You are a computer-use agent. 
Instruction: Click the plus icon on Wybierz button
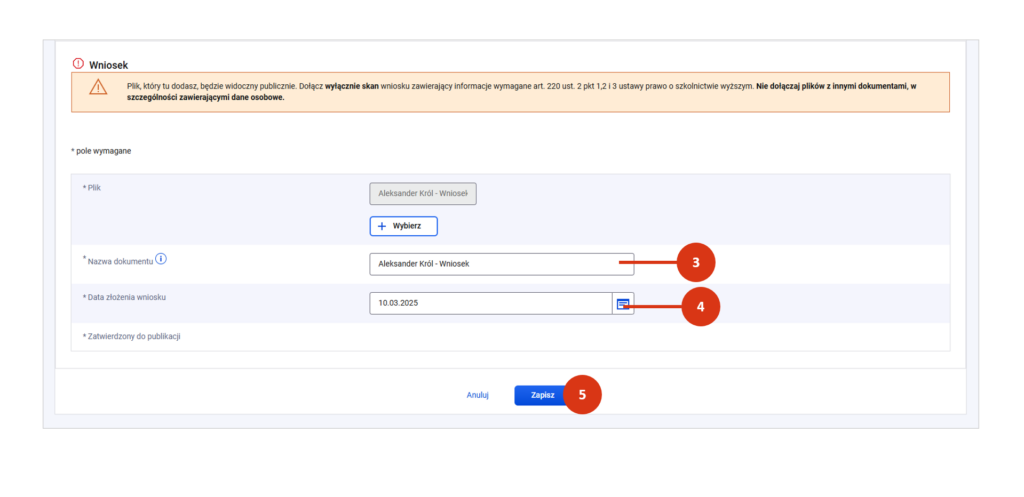[x=382, y=226]
